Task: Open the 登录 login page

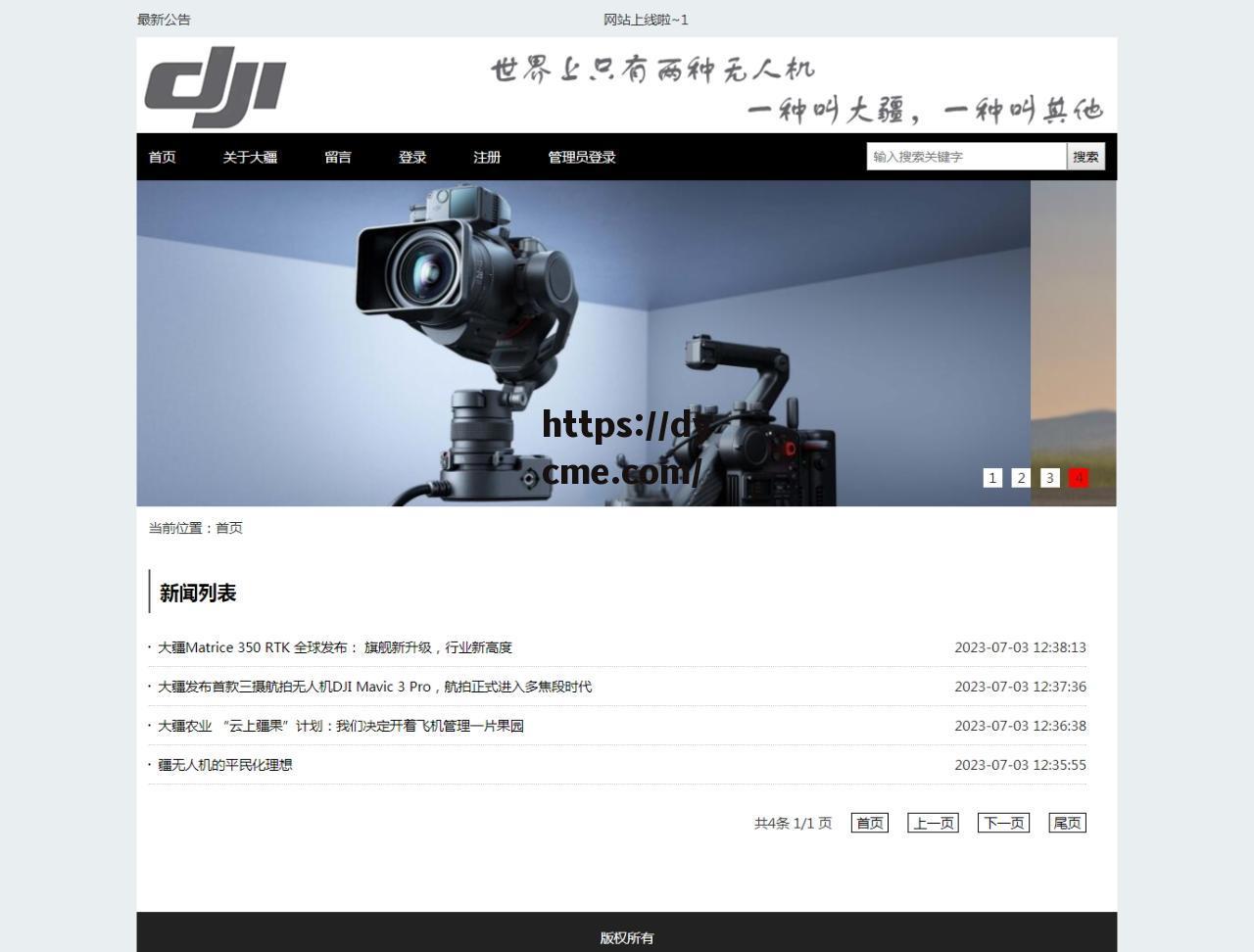Action: coord(412,157)
